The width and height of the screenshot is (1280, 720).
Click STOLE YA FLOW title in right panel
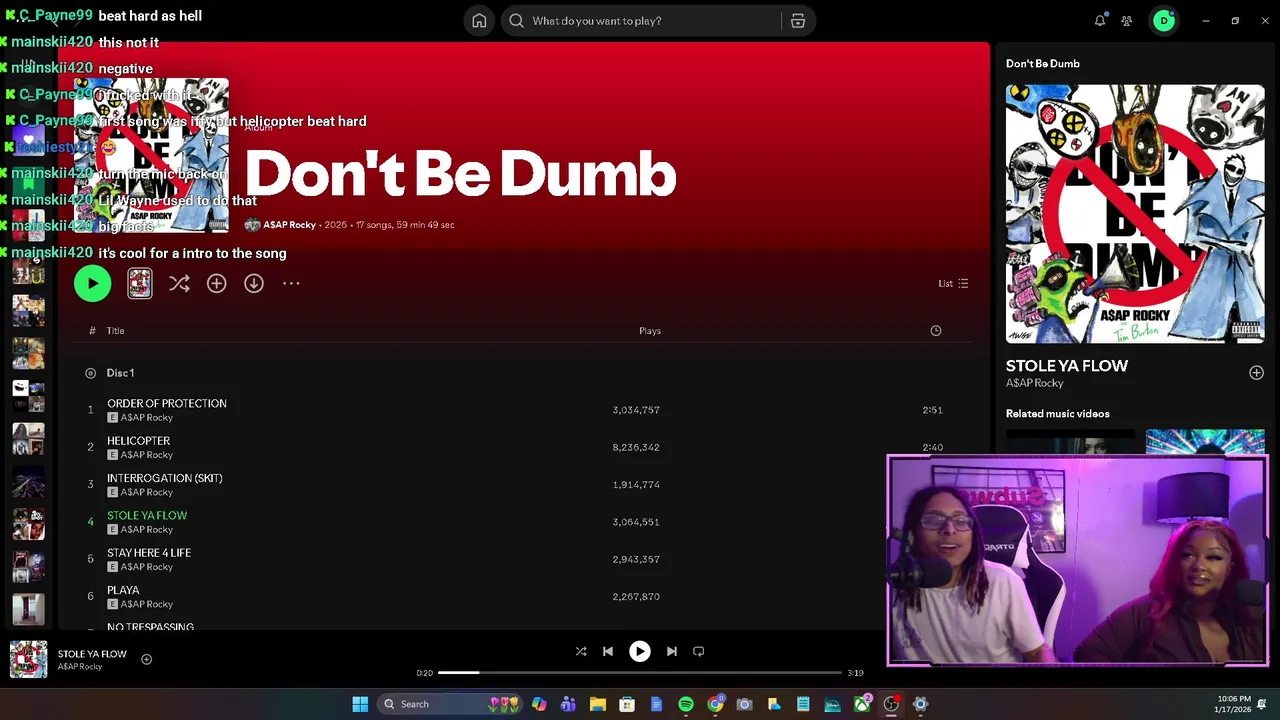point(1067,366)
